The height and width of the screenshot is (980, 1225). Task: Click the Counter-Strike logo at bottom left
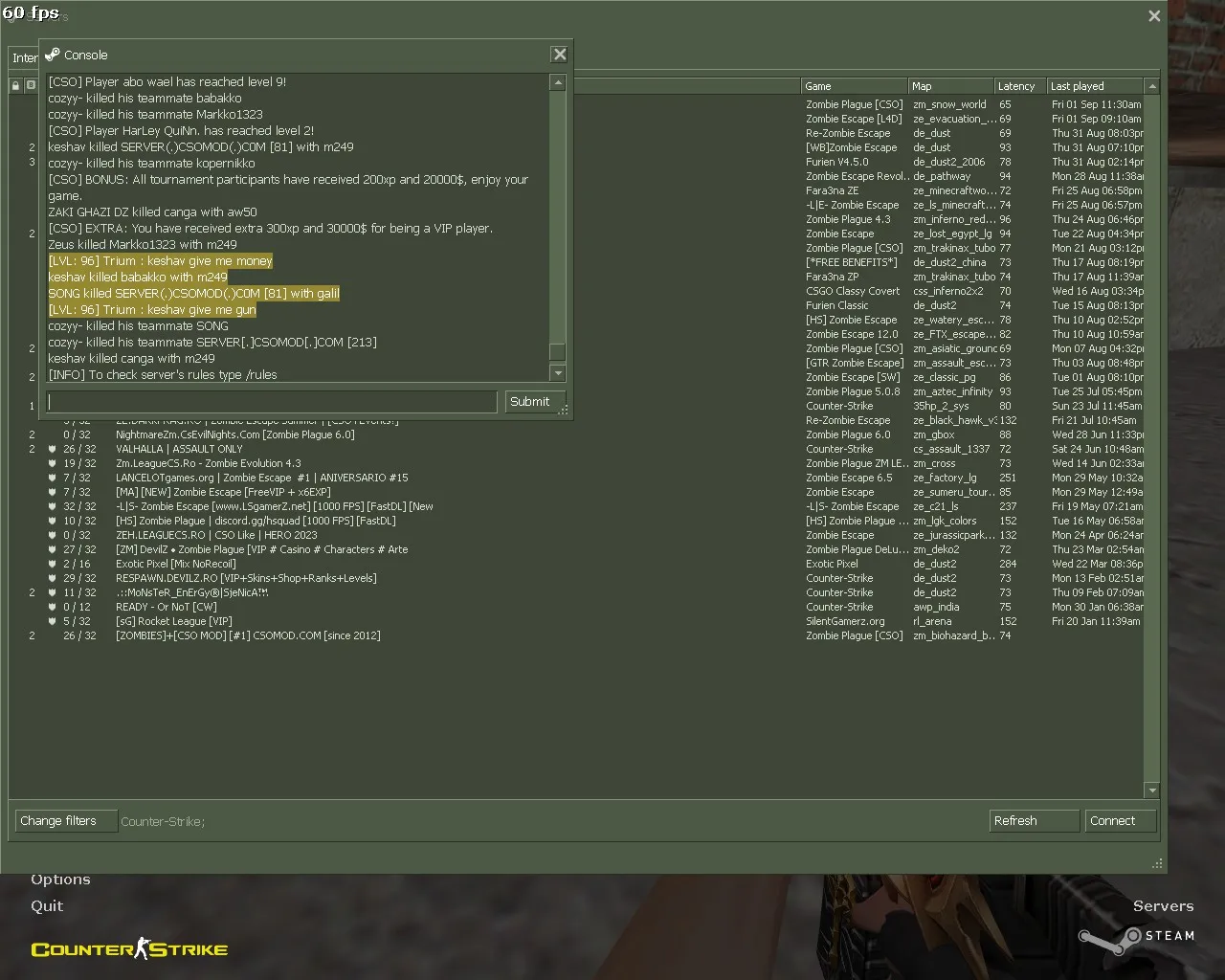pos(129,949)
